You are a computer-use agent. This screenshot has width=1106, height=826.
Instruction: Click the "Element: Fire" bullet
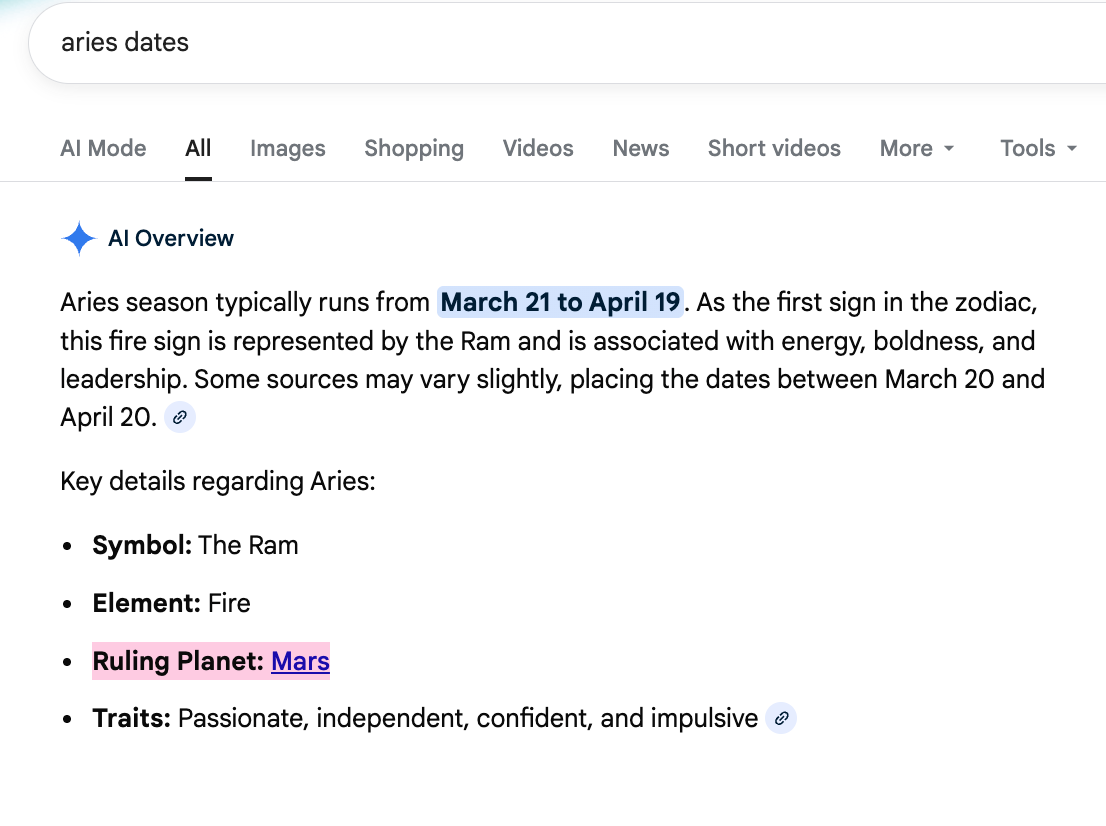point(171,603)
